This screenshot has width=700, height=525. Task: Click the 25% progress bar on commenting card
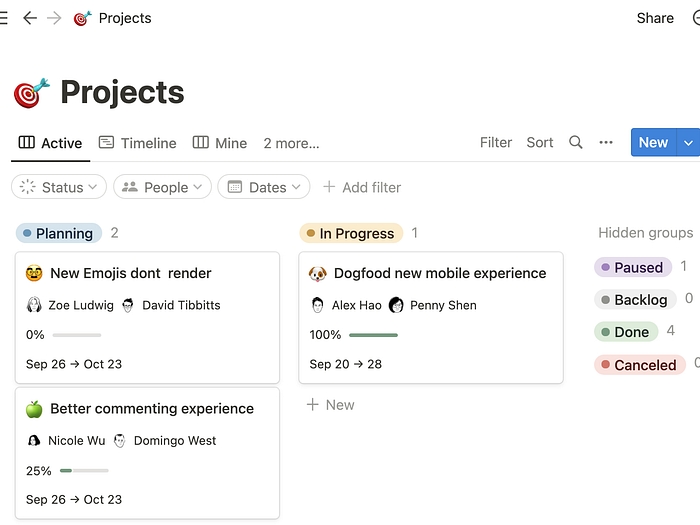click(84, 470)
